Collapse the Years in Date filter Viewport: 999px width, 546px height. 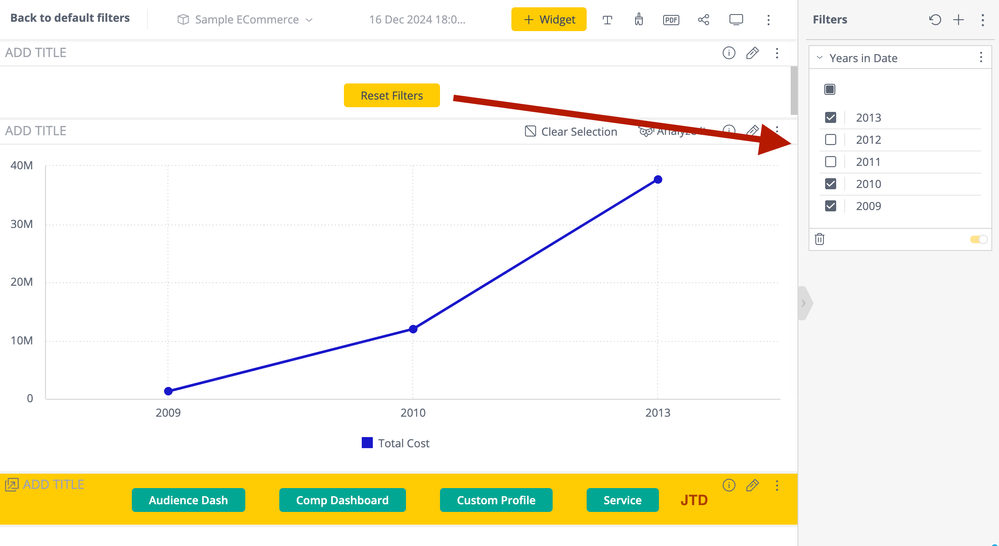[x=820, y=58]
